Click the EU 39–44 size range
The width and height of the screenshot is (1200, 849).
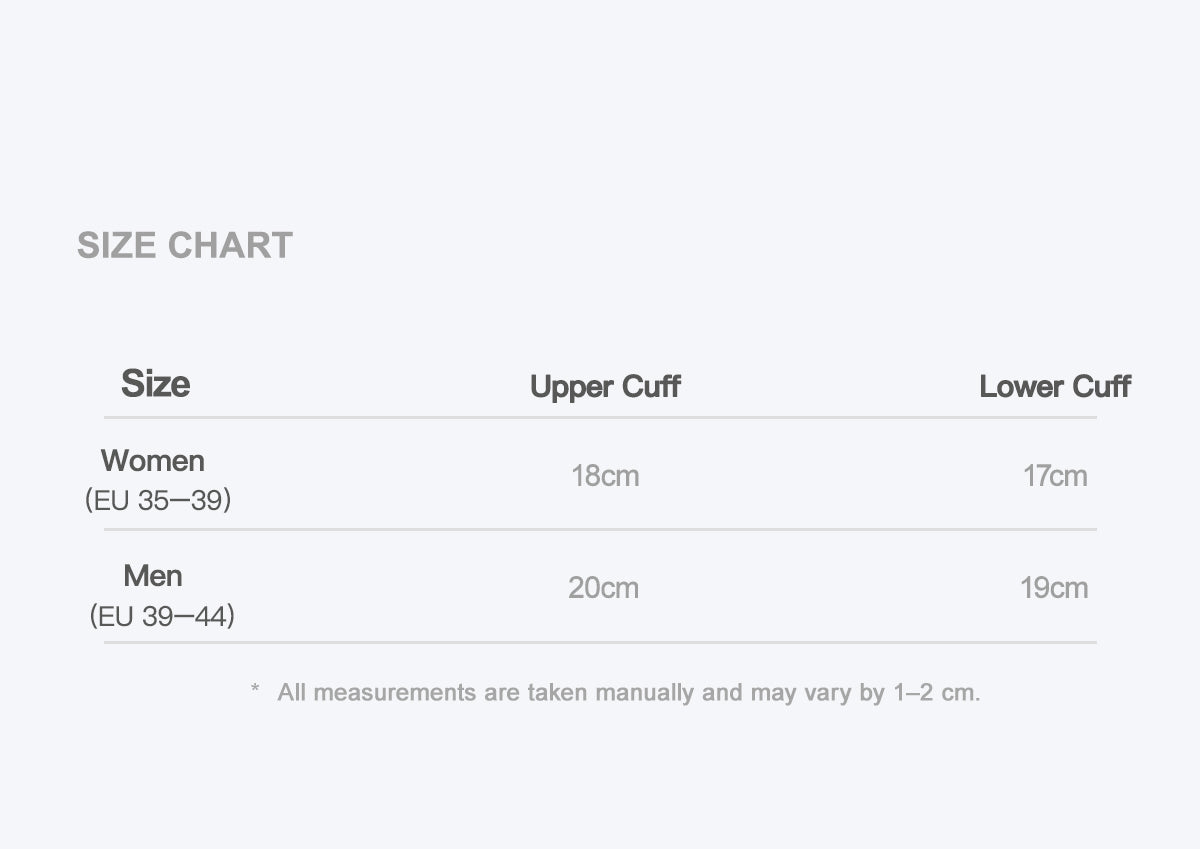(x=162, y=616)
